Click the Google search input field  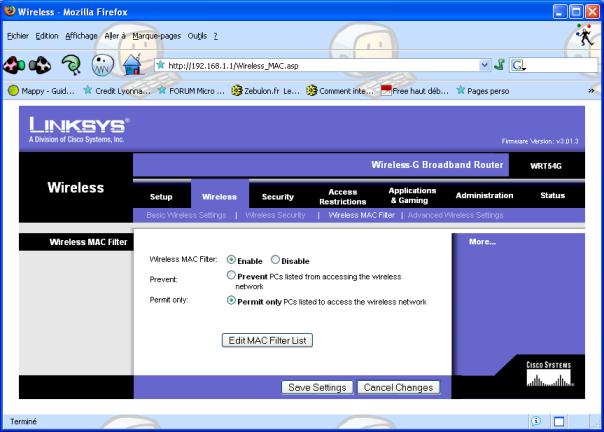(562, 66)
